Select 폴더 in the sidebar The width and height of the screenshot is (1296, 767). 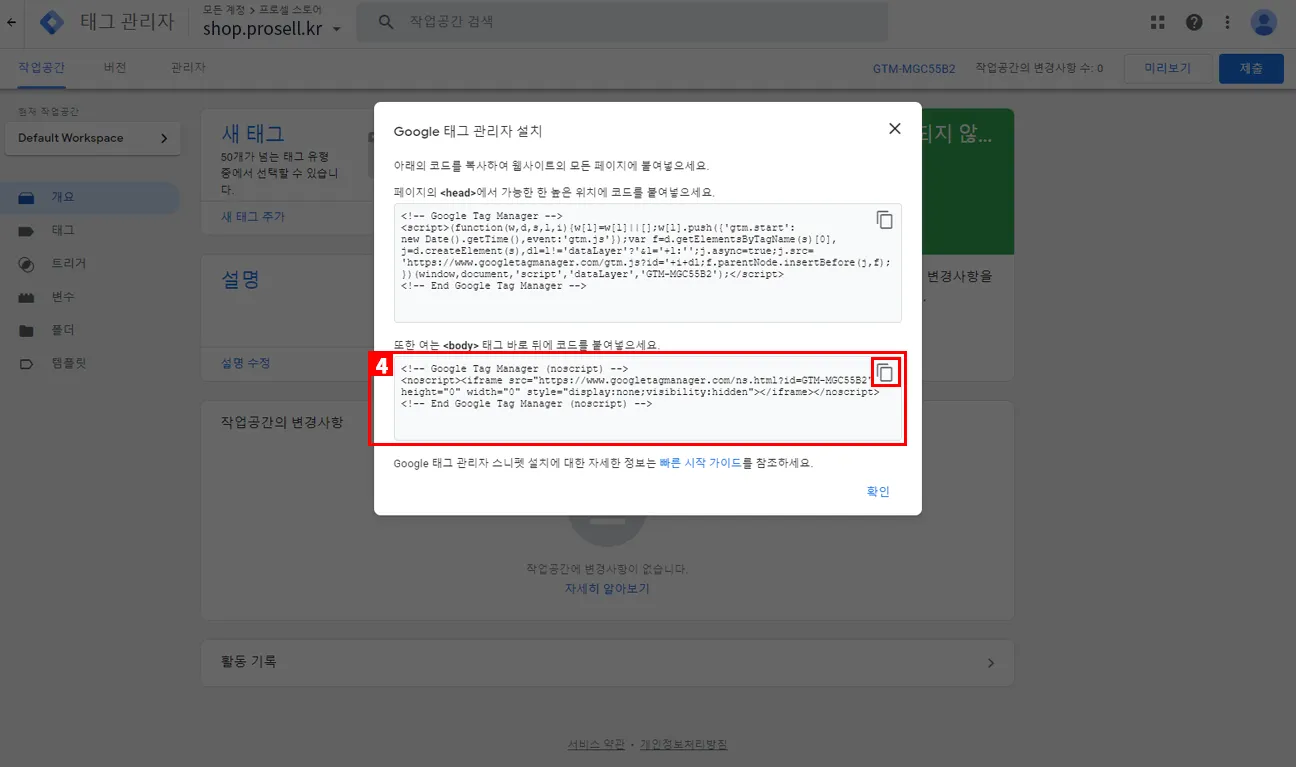pos(90,330)
